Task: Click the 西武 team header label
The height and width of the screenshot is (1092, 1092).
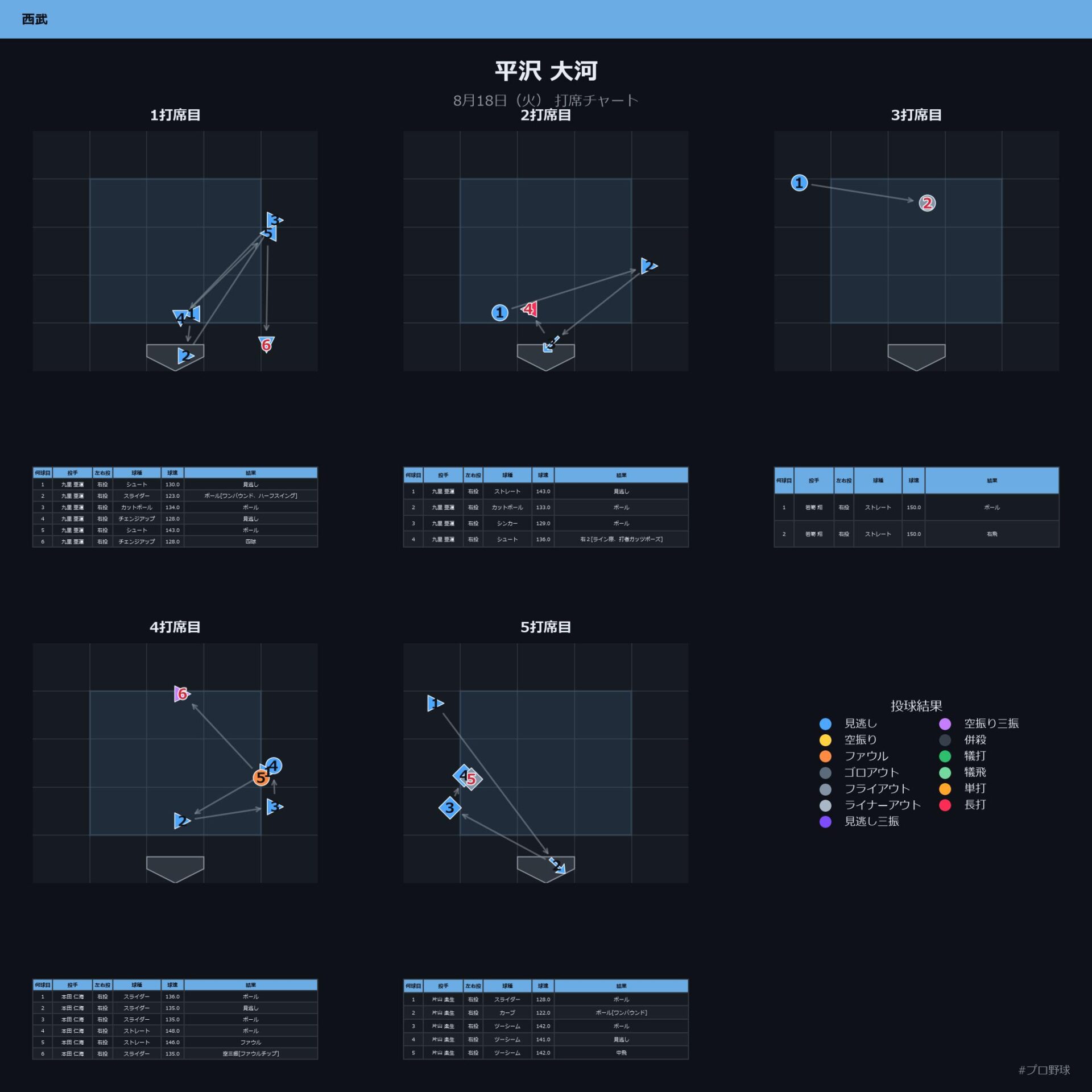Action: 35,19
